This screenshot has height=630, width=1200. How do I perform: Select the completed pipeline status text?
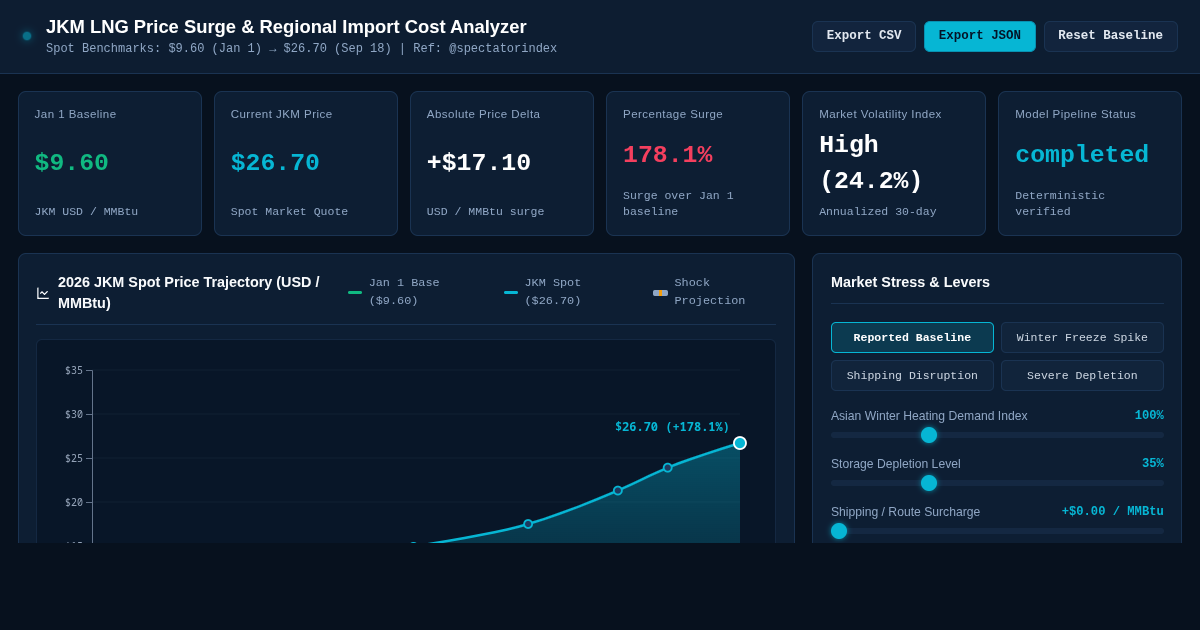[1082, 155]
